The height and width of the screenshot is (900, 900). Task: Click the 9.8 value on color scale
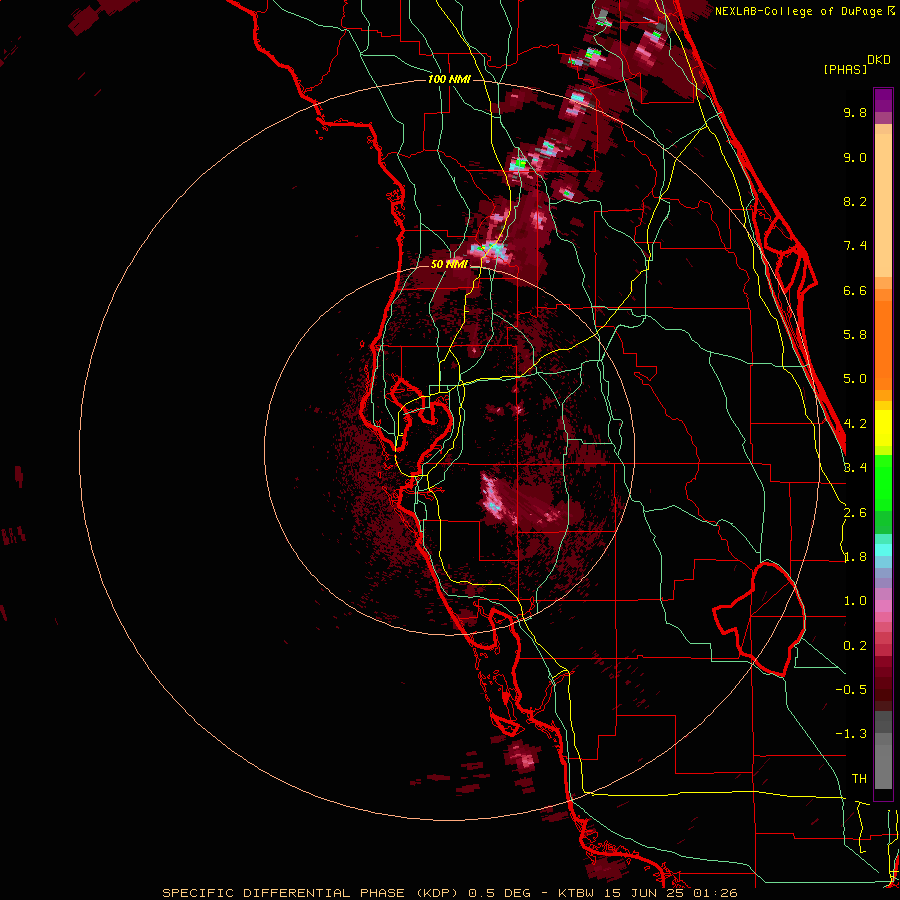click(x=855, y=112)
